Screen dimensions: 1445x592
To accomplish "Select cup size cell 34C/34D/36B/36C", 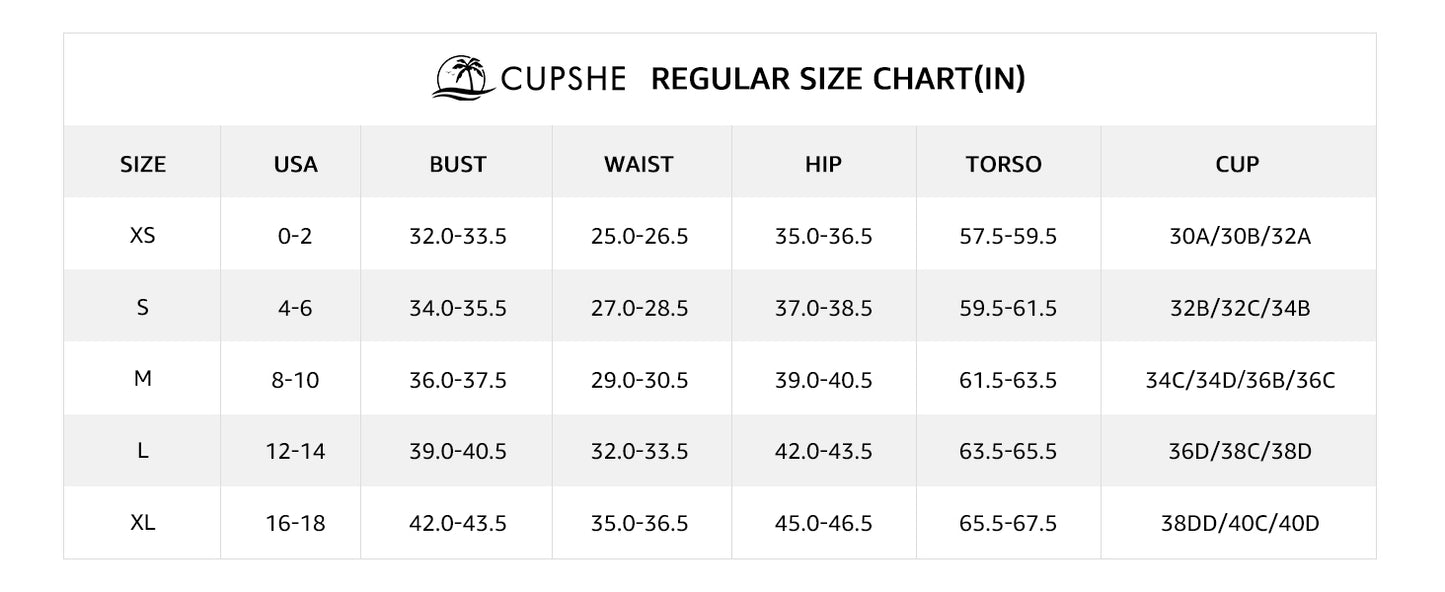I will click(x=1240, y=380).
